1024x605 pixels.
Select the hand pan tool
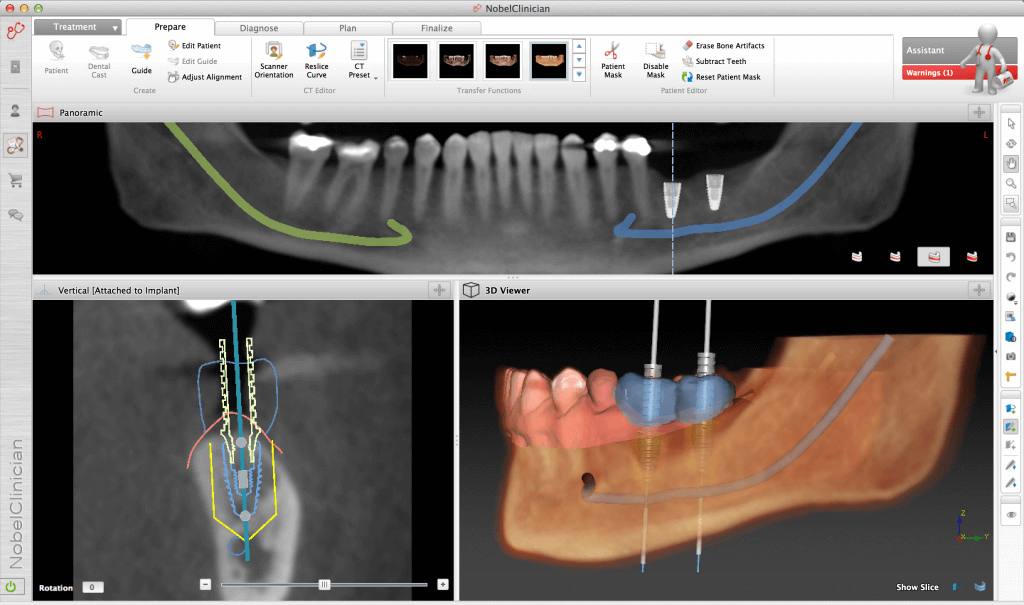1011,163
